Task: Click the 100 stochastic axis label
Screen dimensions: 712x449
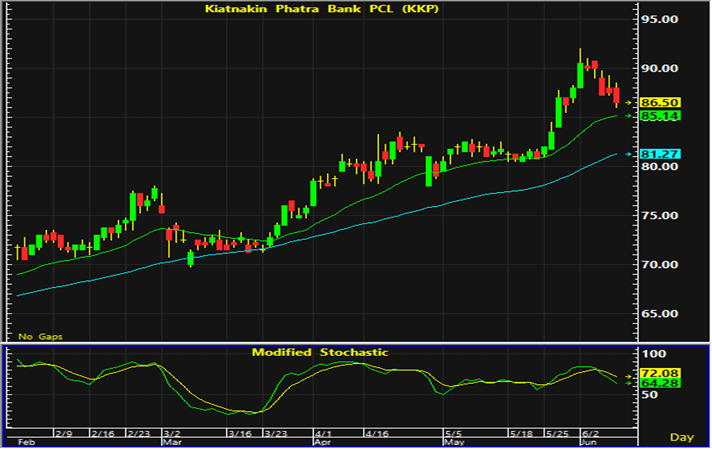Action: (x=654, y=354)
